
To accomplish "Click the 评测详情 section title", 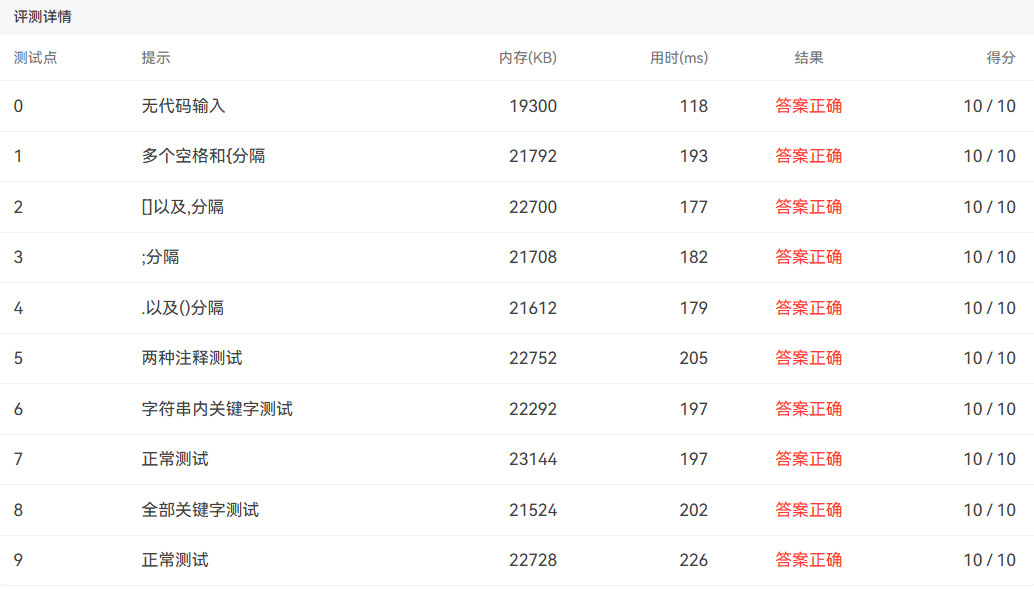I will click(42, 17).
